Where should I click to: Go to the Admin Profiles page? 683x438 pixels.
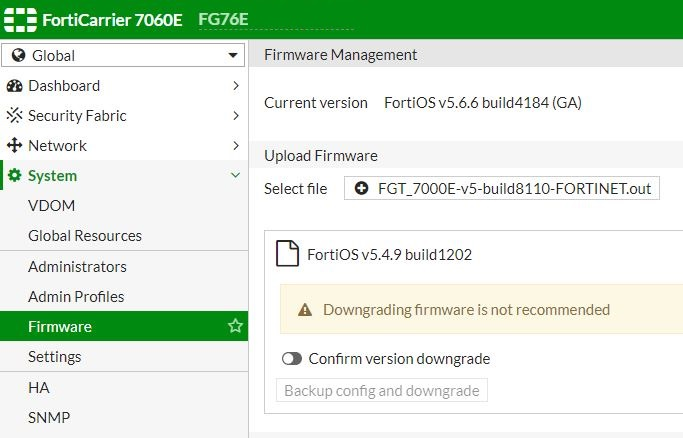76,297
